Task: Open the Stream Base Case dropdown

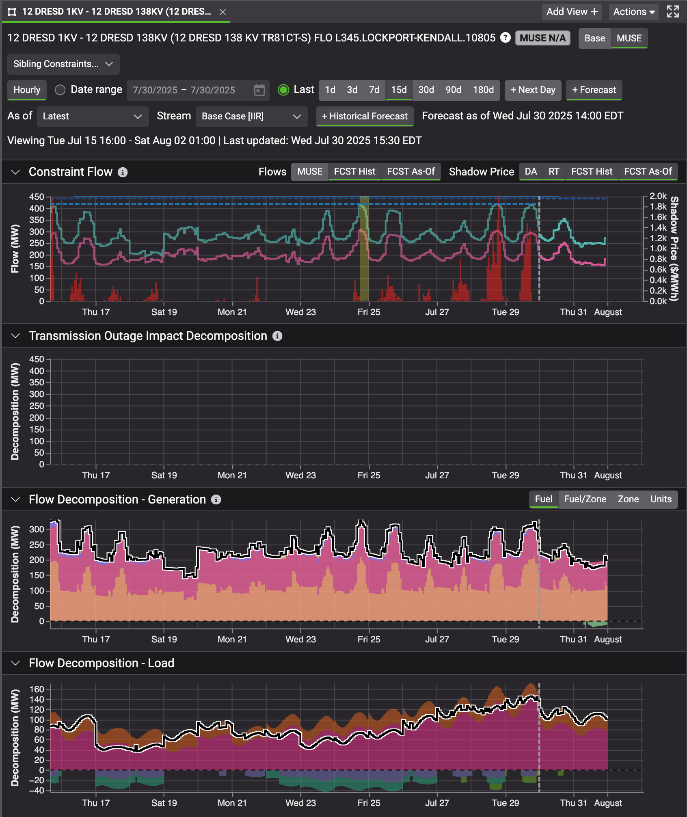Action: [249, 116]
